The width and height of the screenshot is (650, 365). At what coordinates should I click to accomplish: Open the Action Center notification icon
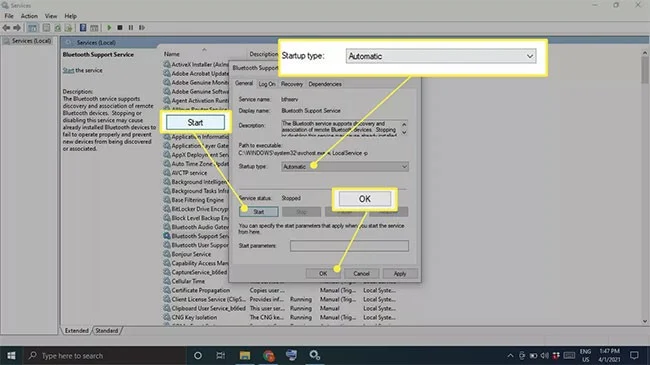(634, 355)
